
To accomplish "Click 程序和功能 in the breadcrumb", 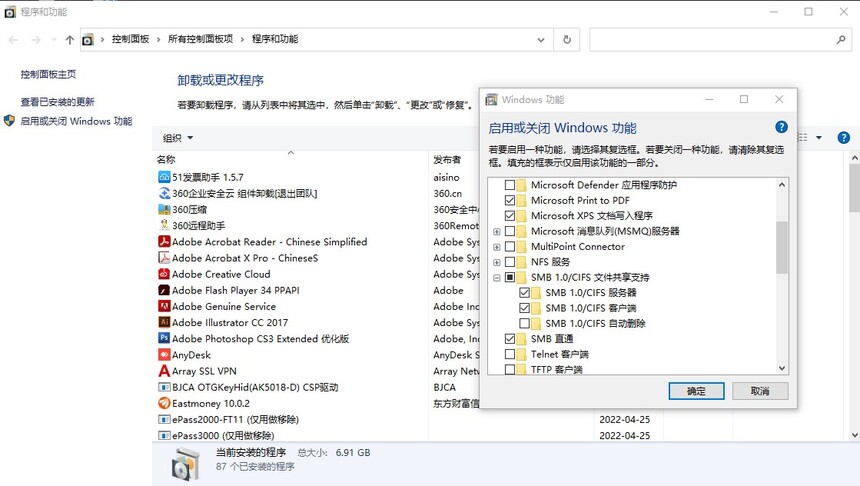I will pyautogui.click(x=275, y=39).
